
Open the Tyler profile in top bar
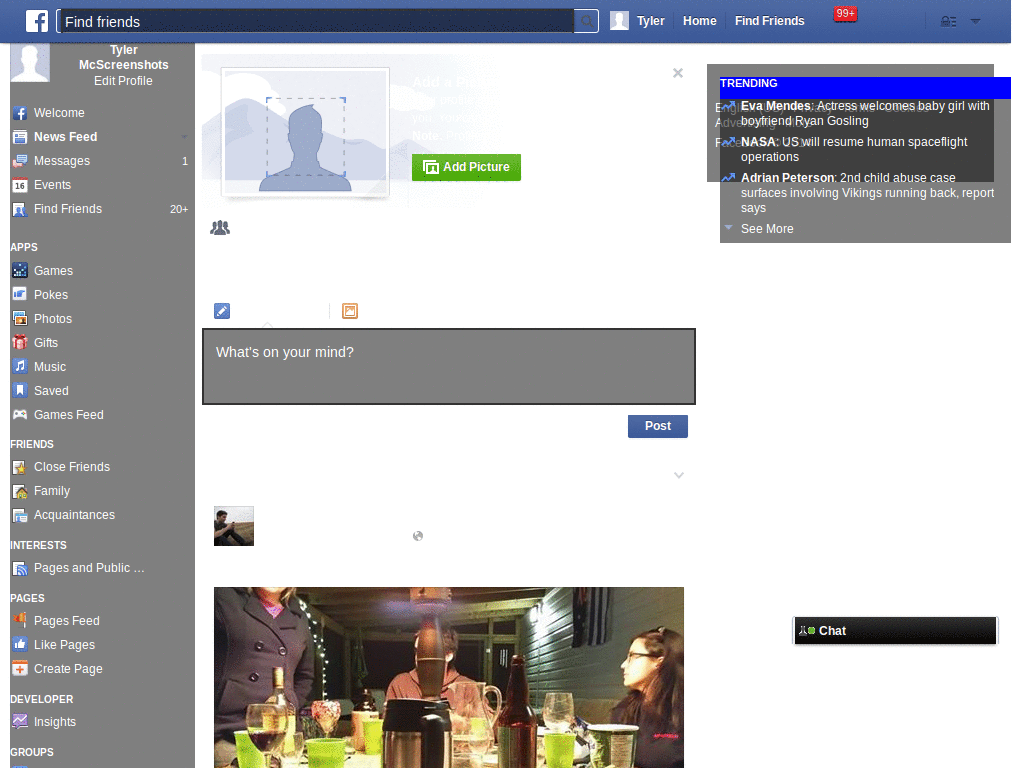(x=650, y=21)
